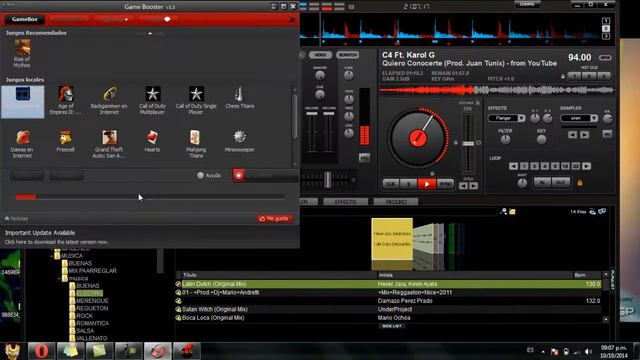Screen dimensions: 640x360
Task: Click the red Game Booster boost button
Action: [x=239, y=176]
